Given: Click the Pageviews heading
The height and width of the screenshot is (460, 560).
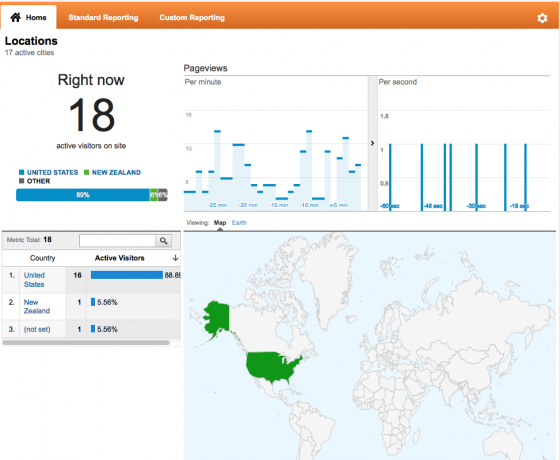Looking at the screenshot, I should pyautogui.click(x=205, y=68).
